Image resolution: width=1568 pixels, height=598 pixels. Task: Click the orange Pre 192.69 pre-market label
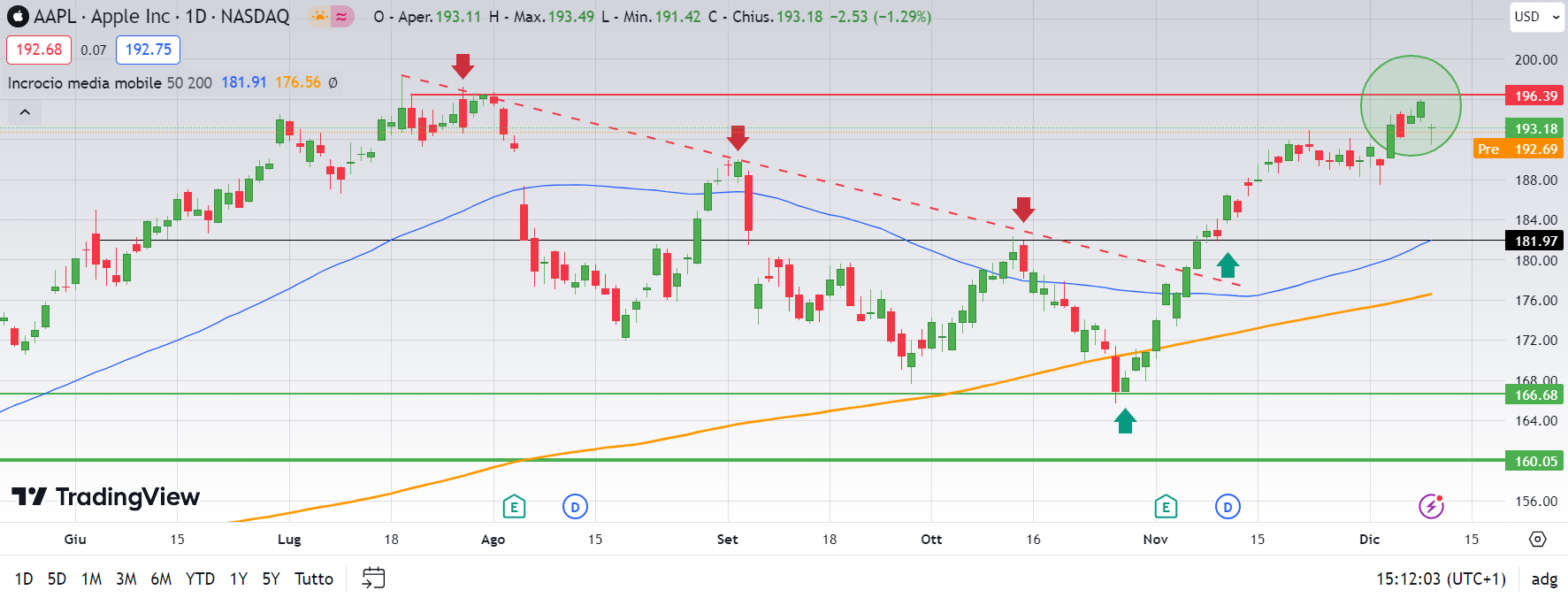tap(1518, 149)
